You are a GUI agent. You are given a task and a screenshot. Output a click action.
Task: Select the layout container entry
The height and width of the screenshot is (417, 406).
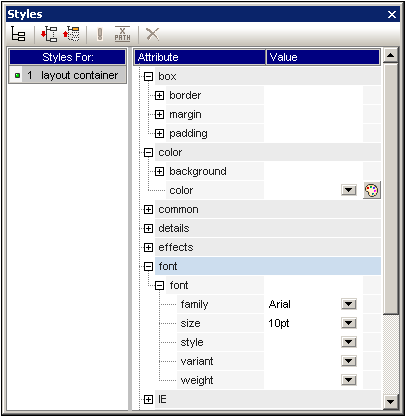click(x=67, y=75)
